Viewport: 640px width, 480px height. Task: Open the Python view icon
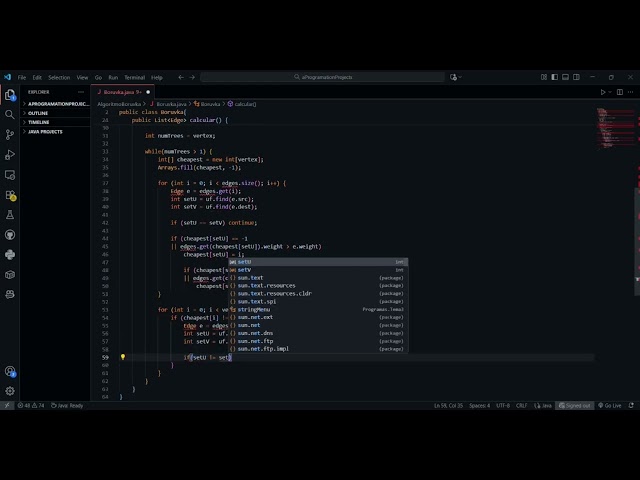pyautogui.click(x=10, y=255)
